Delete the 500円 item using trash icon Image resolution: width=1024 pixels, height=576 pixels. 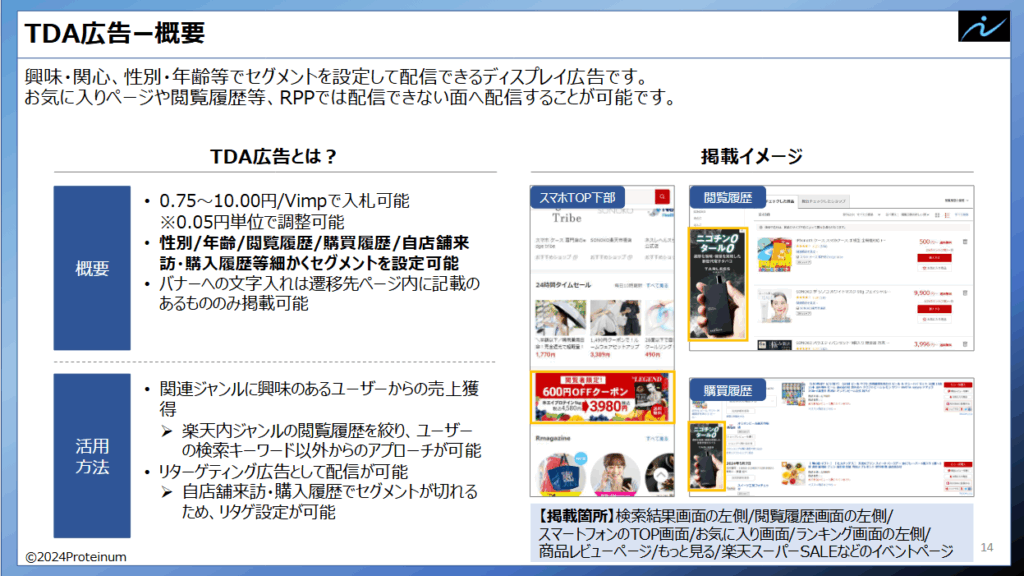coord(964,242)
